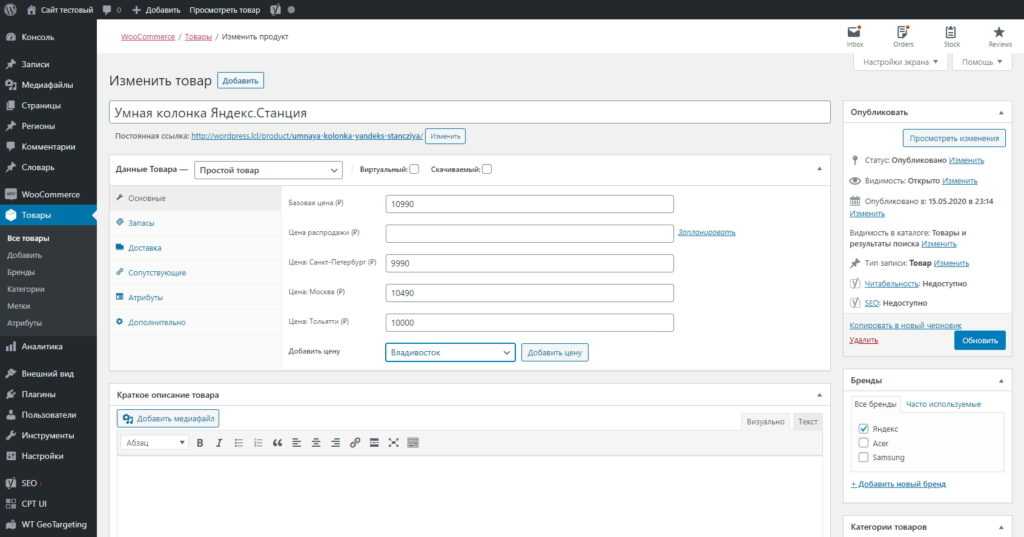Viewport: 1024px width, 537px height.
Task: Click the Добавить новый бренд link
Action: [898, 484]
